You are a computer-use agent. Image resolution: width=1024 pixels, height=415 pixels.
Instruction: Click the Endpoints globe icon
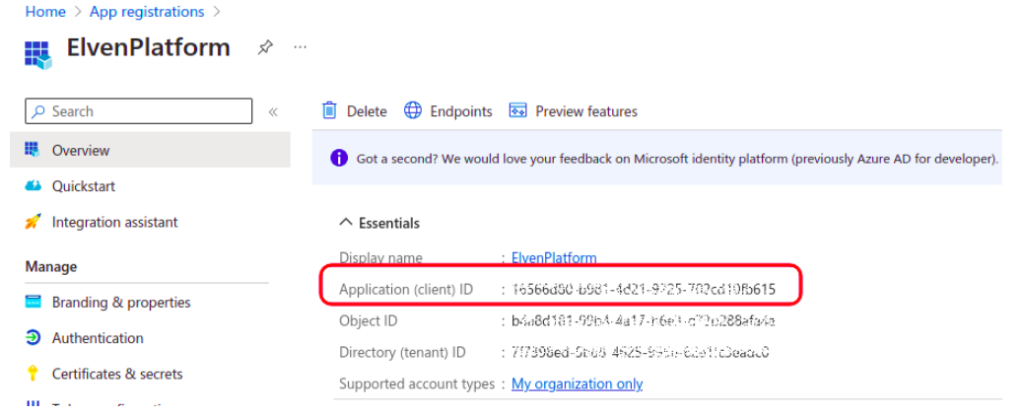point(413,111)
